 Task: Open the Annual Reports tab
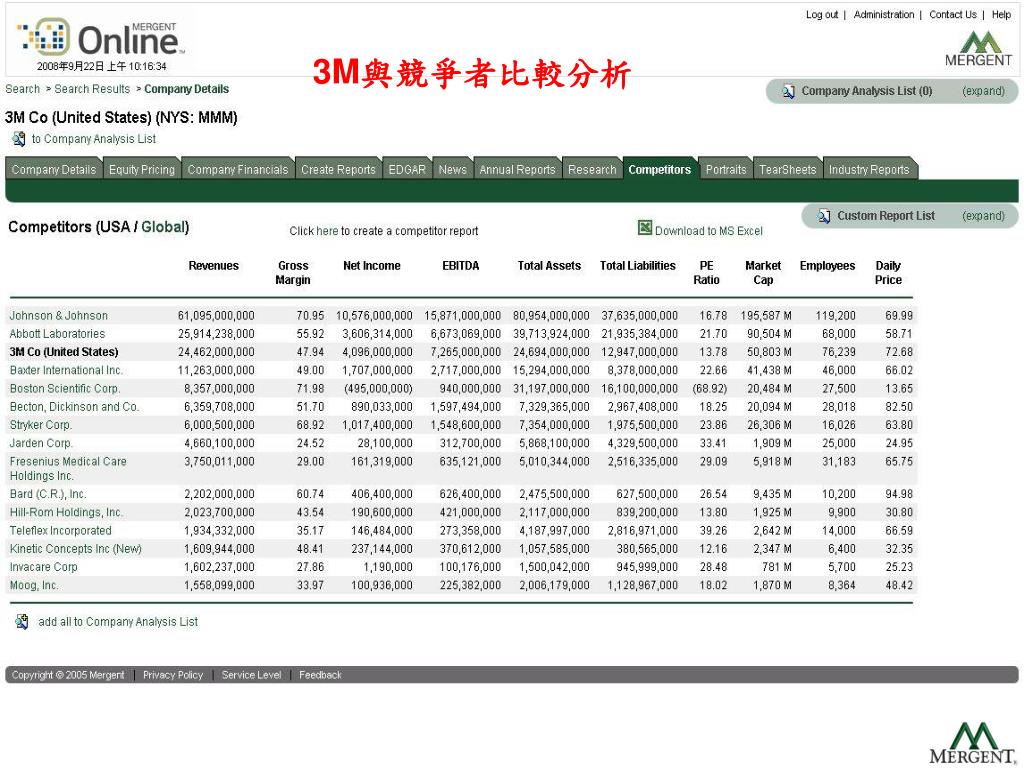coord(517,169)
